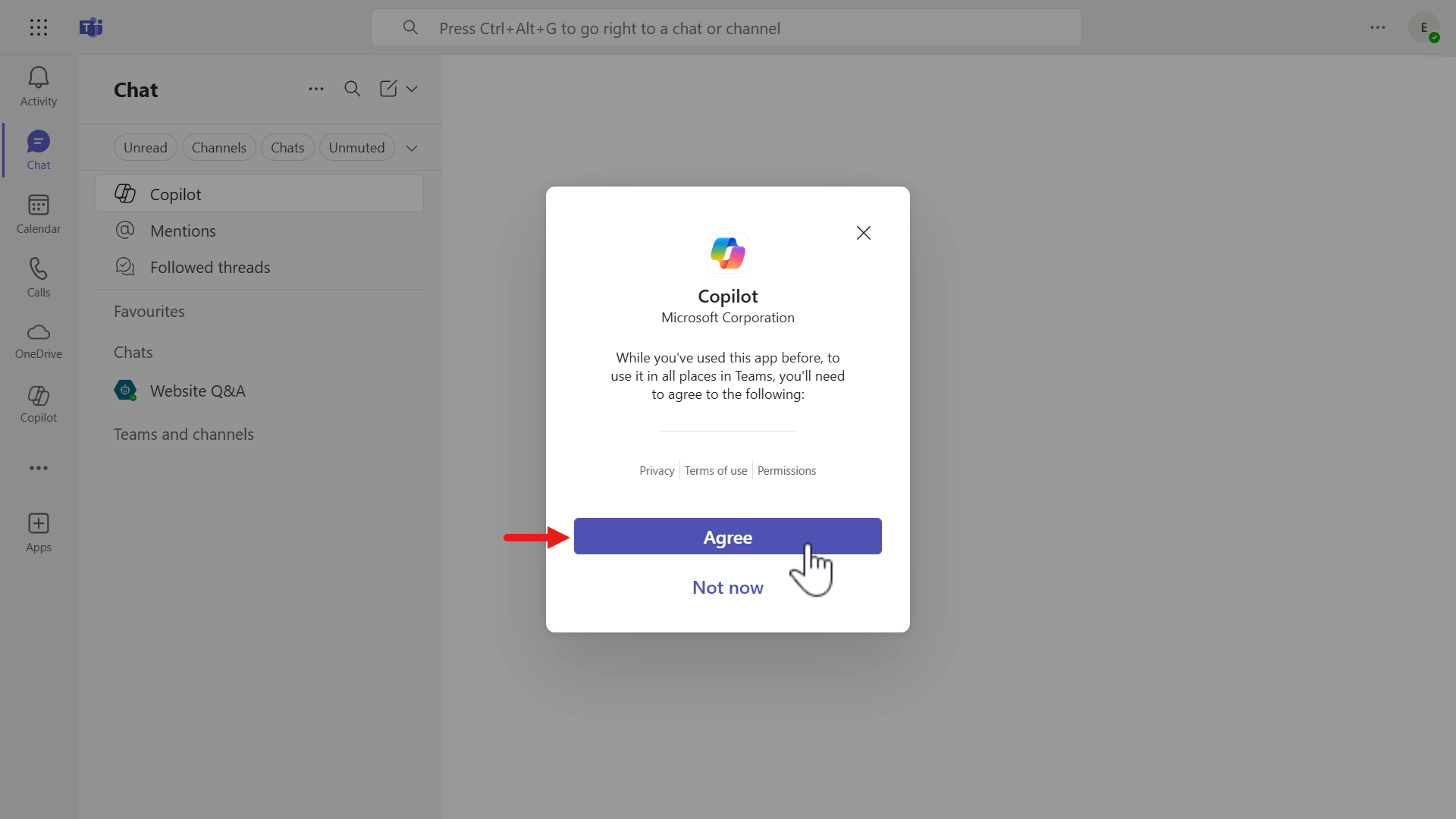Viewport: 1456px width, 819px height.
Task: Open the Calls phone icon
Action: click(x=38, y=277)
